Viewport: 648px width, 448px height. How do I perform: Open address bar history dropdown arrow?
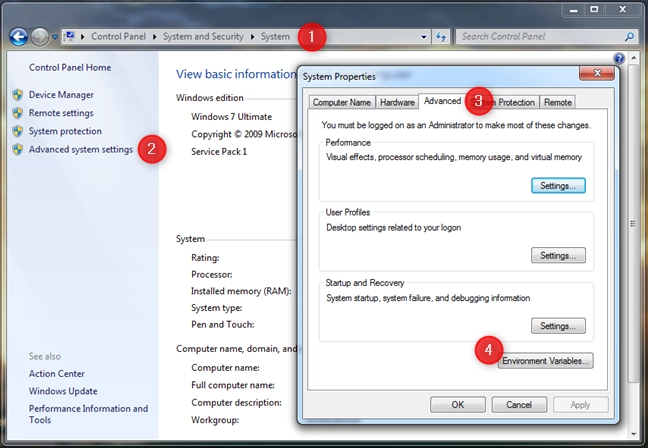pos(424,37)
